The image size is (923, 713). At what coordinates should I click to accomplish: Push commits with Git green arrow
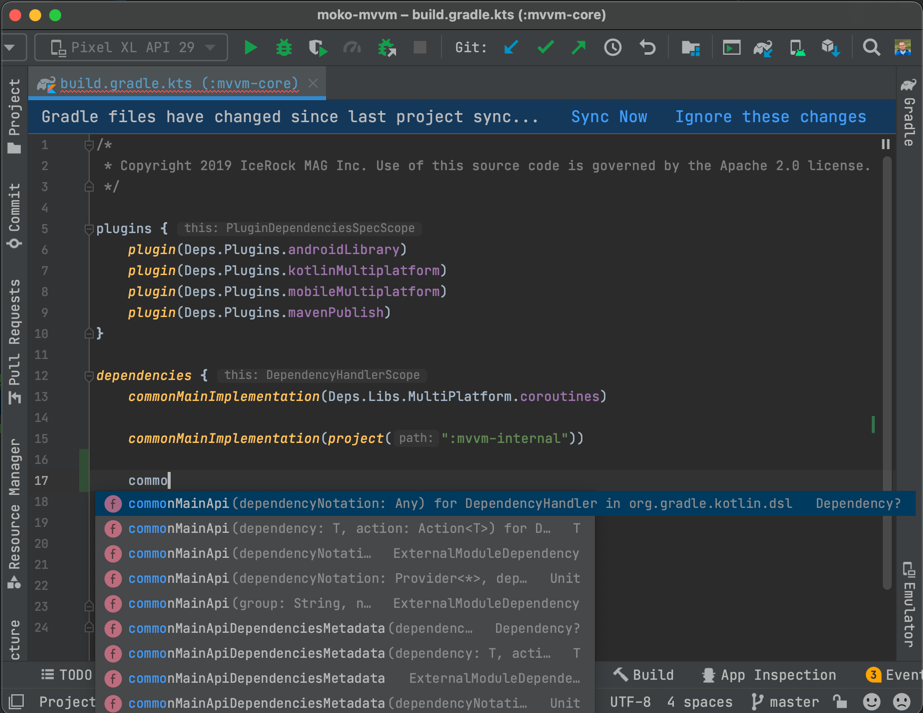tap(579, 47)
